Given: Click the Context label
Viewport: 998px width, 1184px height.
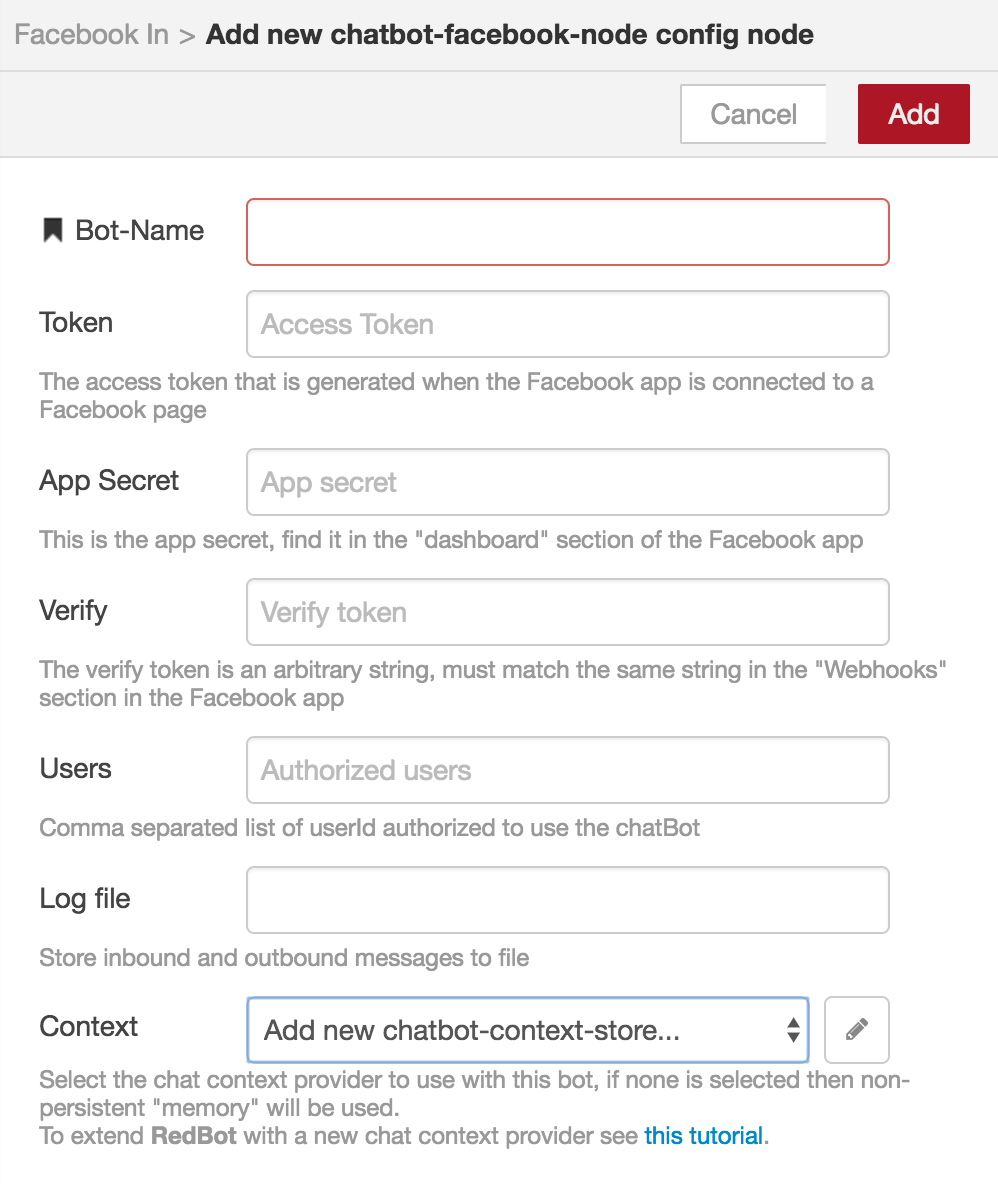Looking at the screenshot, I should click(88, 1026).
